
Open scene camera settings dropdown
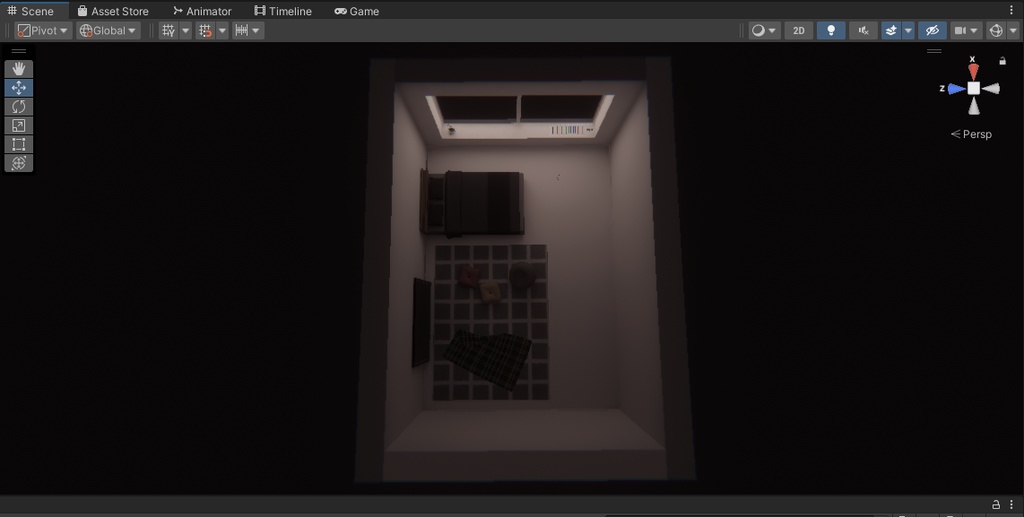pyautogui.click(x=967, y=31)
